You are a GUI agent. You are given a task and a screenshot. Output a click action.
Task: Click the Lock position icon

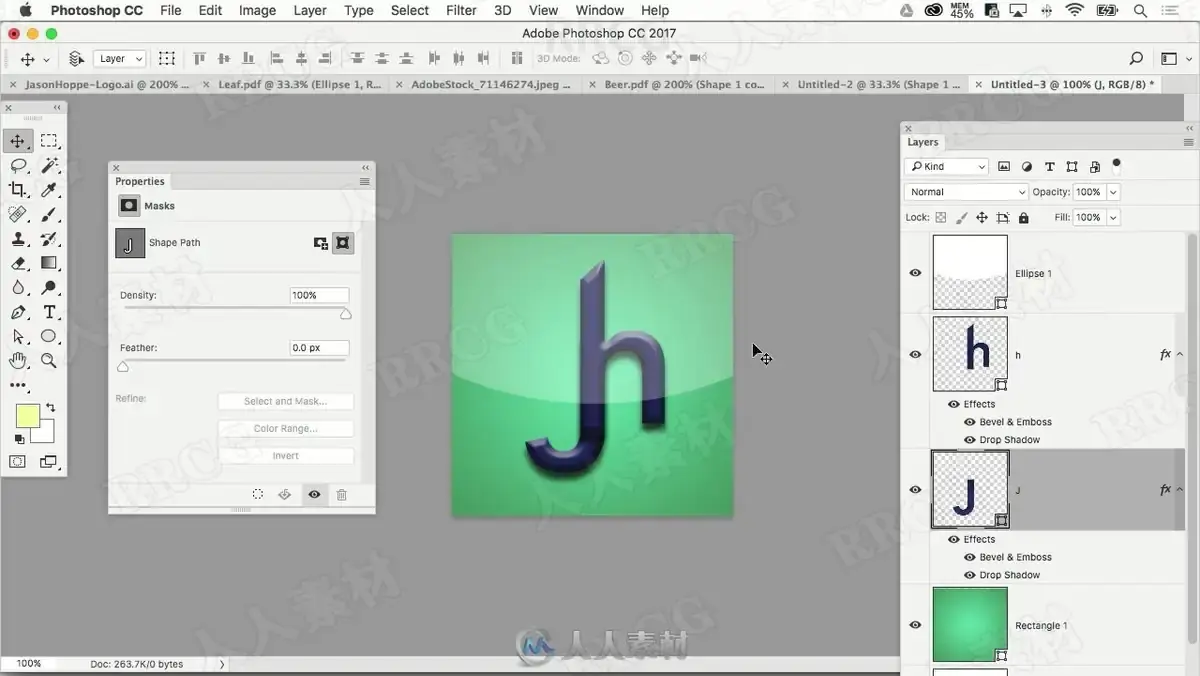tap(982, 217)
